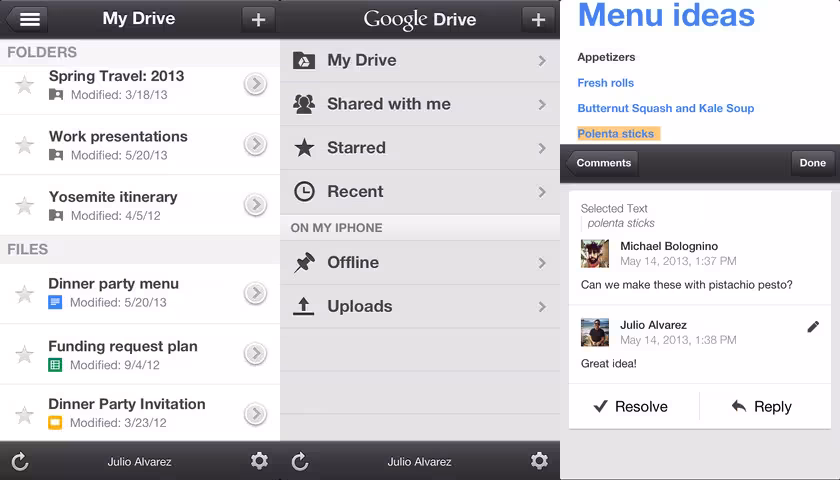Click the Shared with me people icon
This screenshot has width=840, height=480.
click(304, 104)
